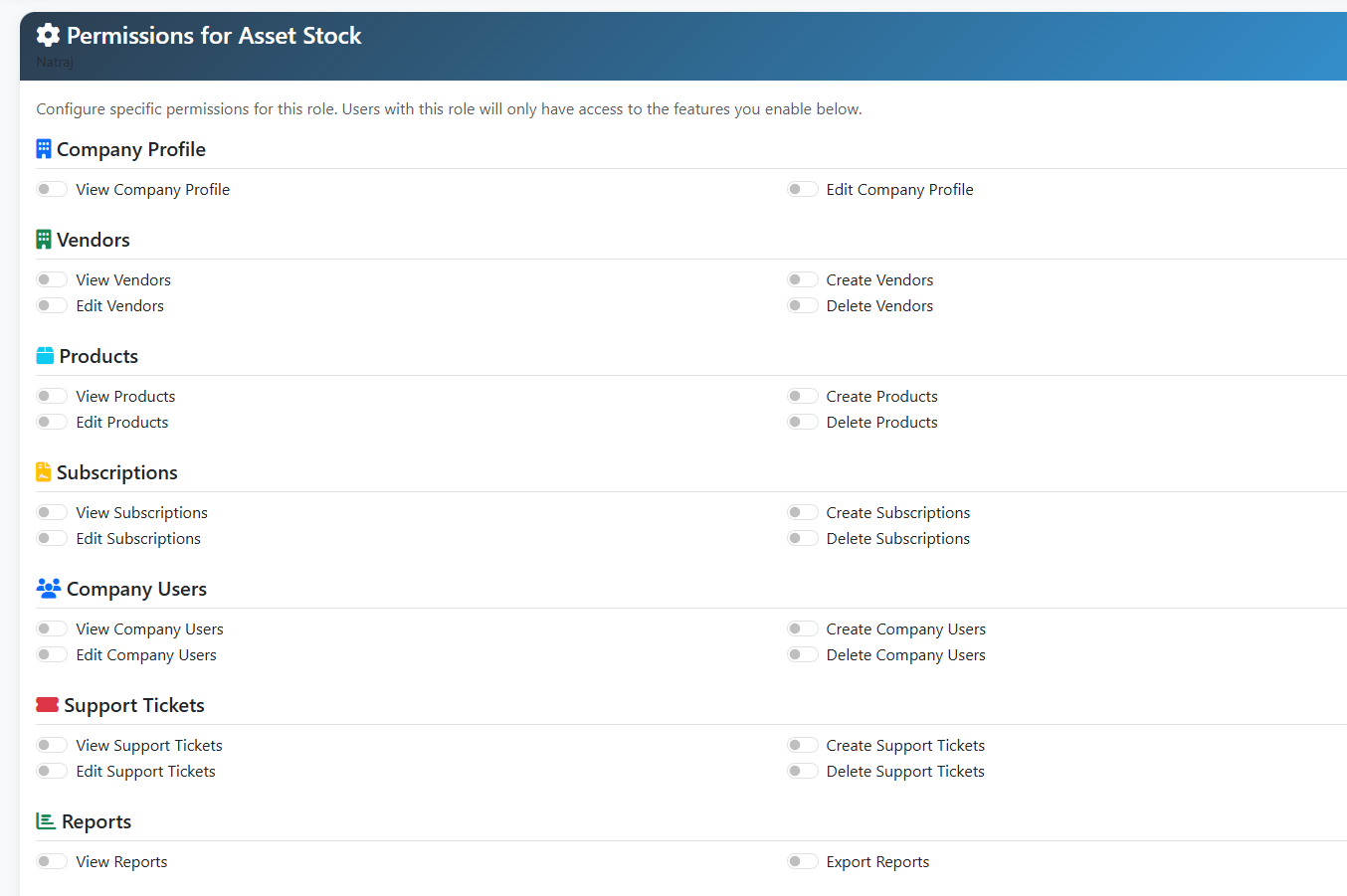This screenshot has width=1347, height=896.
Task: Click the red Support Tickets ticket icon
Action: 47,705
